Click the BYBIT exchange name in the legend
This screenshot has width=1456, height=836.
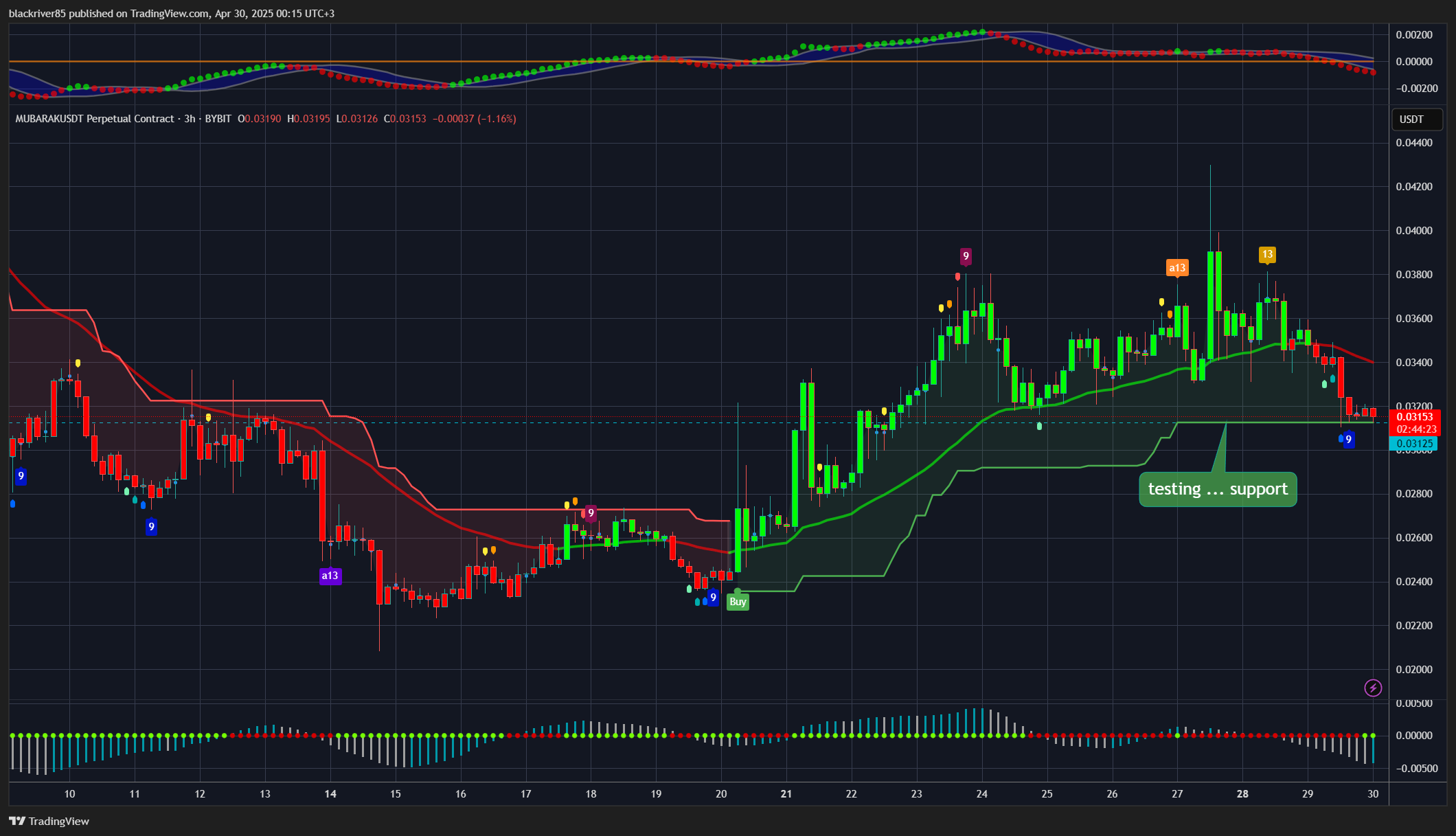click(218, 119)
